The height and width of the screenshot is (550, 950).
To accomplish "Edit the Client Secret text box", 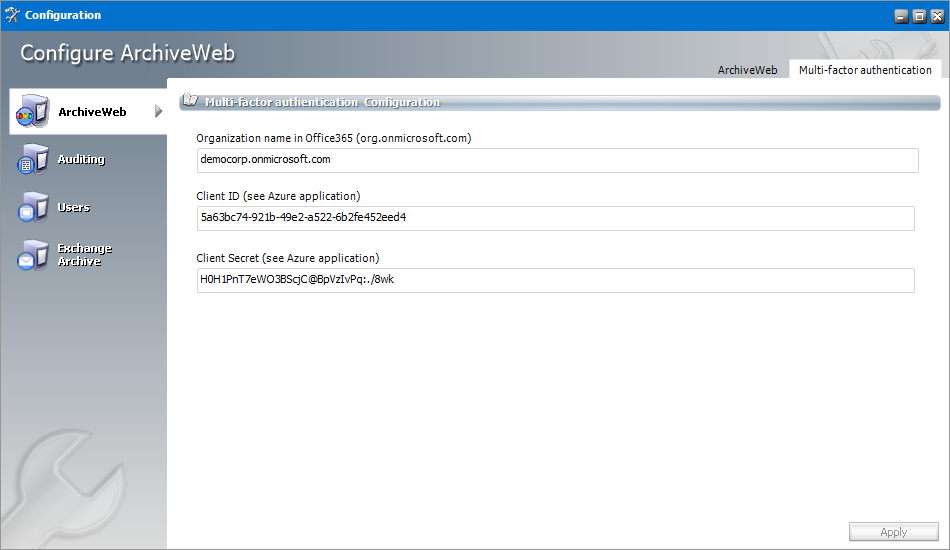I will click(x=555, y=280).
